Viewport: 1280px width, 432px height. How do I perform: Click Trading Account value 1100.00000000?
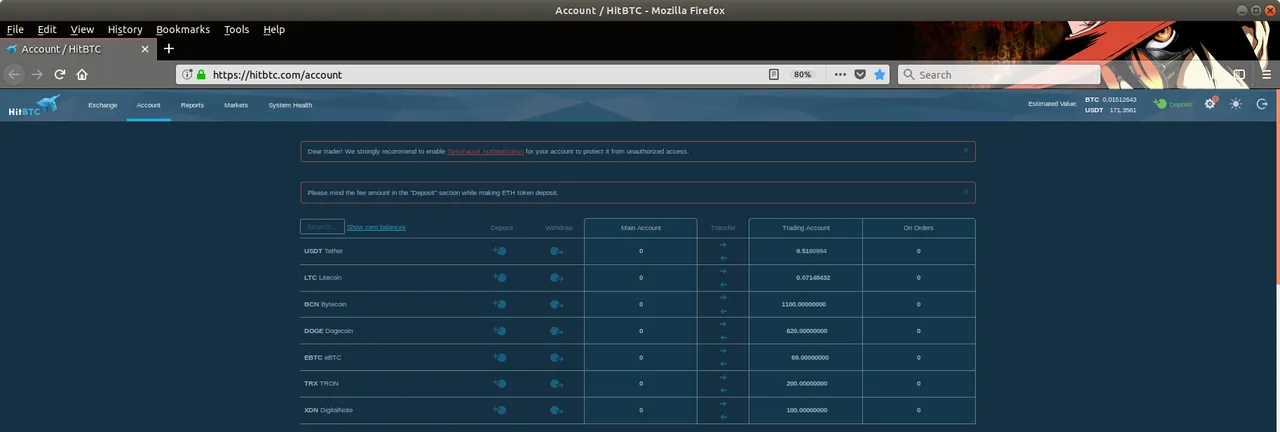point(804,304)
